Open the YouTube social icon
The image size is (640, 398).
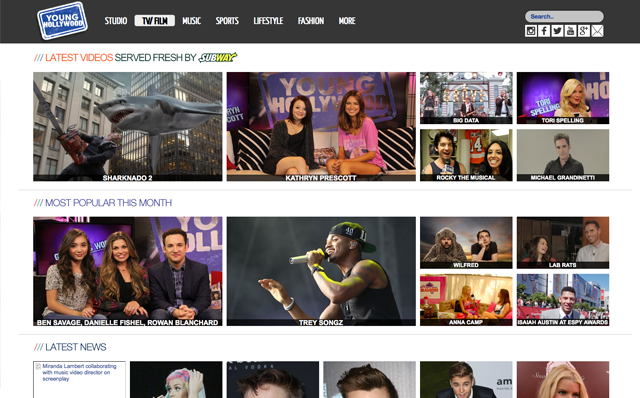coord(571,31)
